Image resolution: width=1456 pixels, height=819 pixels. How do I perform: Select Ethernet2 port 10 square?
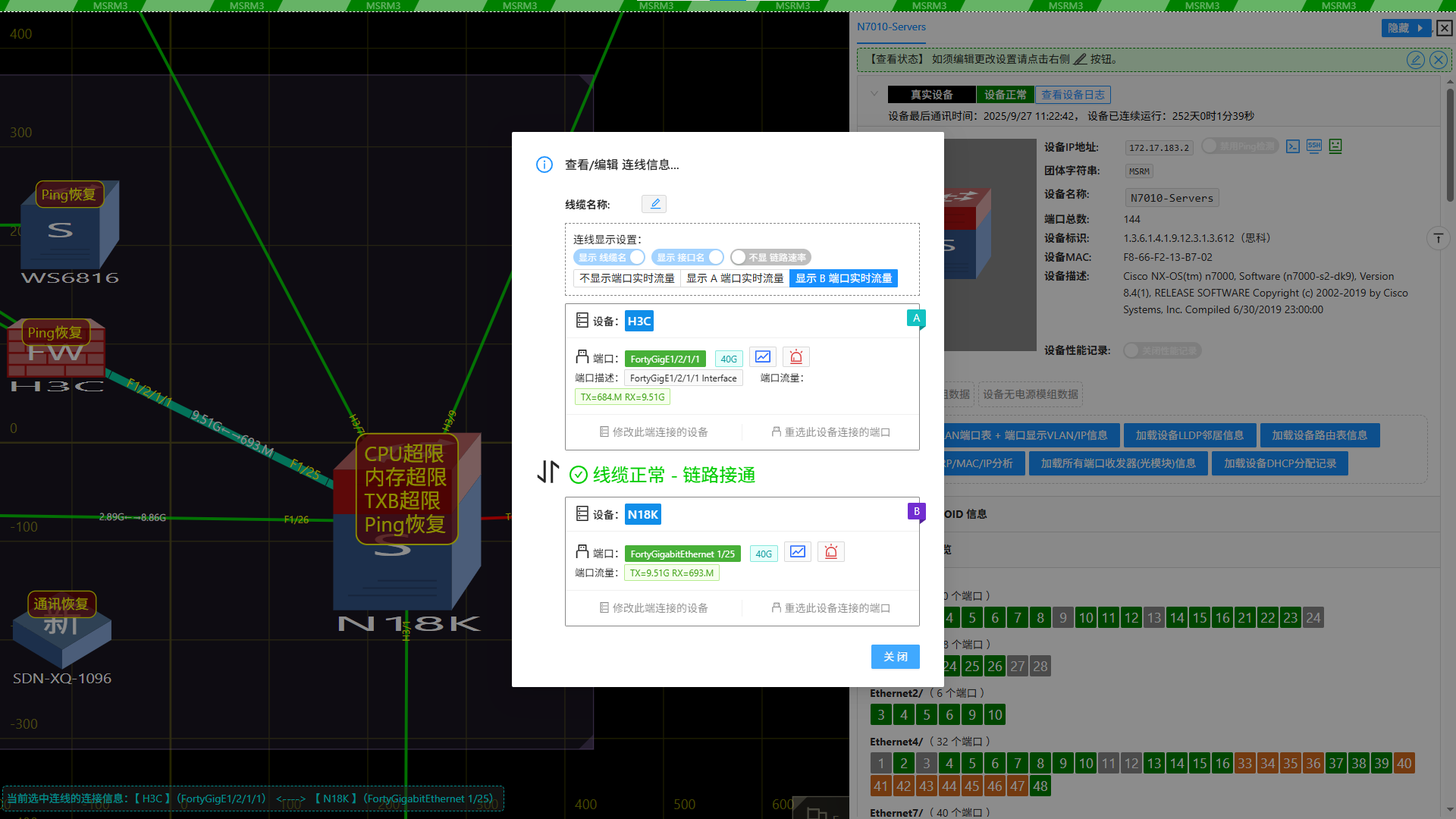click(994, 714)
